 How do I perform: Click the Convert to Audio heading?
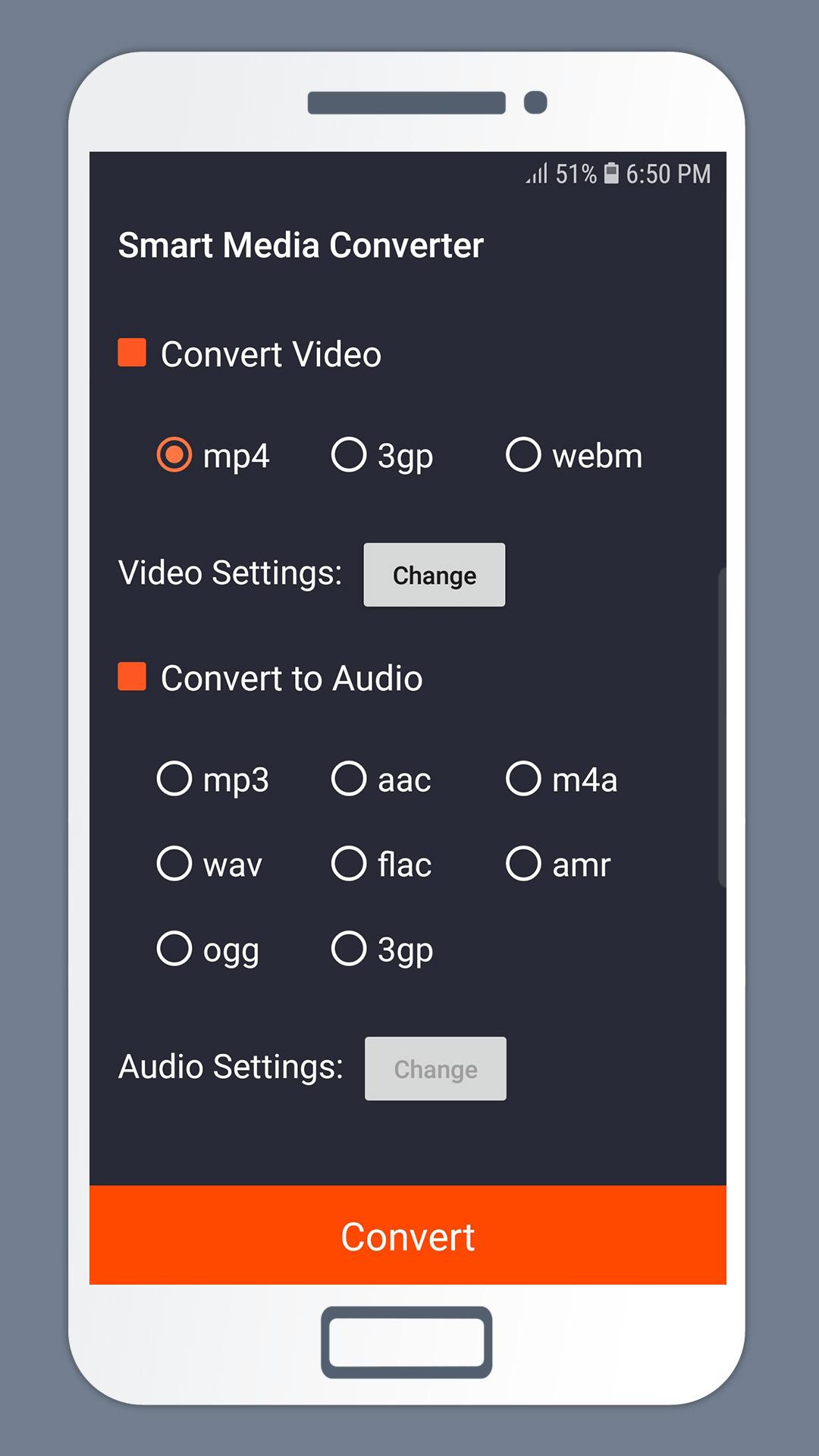coord(292,678)
